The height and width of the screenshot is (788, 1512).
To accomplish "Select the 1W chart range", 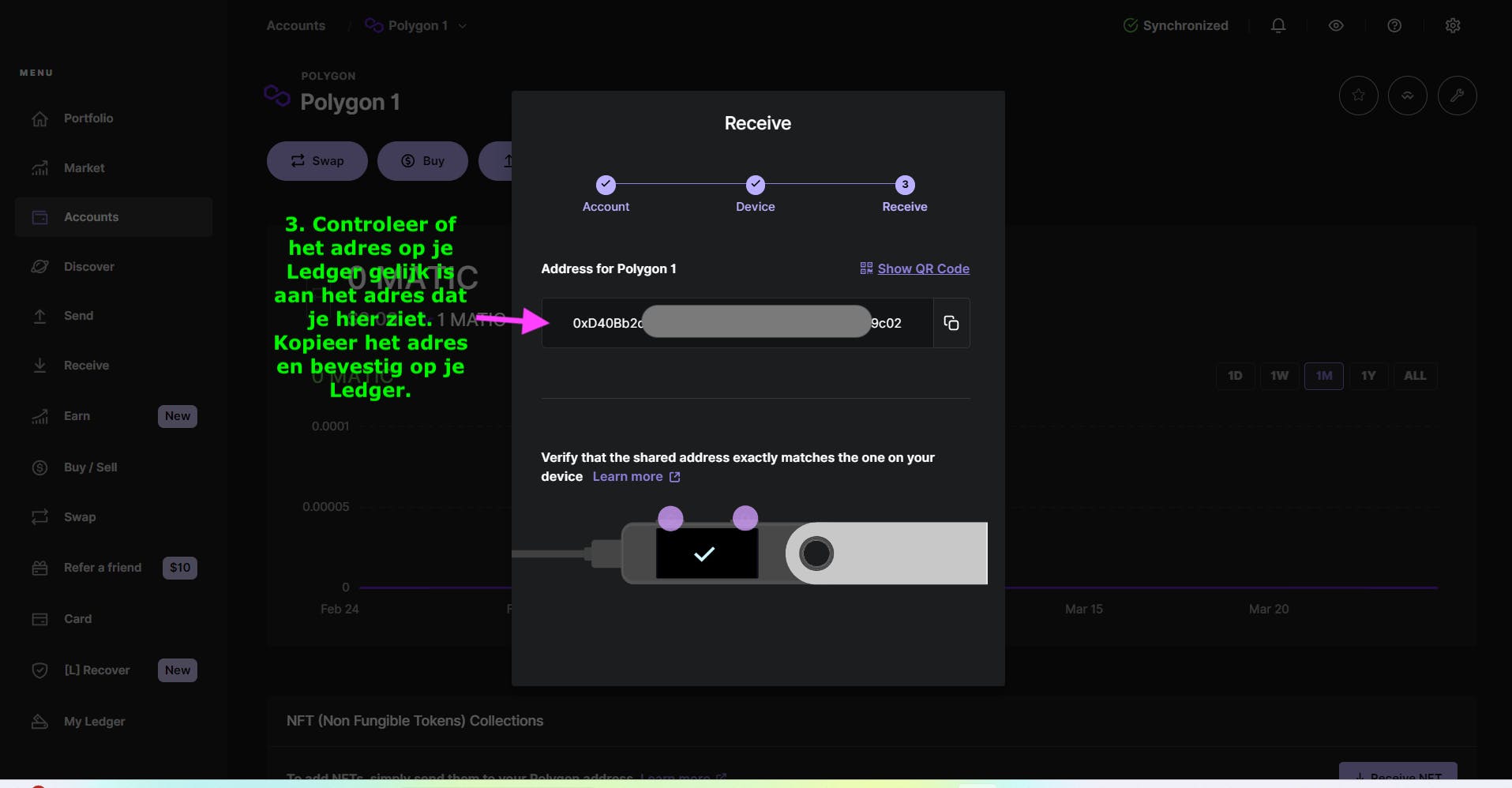I will tap(1279, 376).
